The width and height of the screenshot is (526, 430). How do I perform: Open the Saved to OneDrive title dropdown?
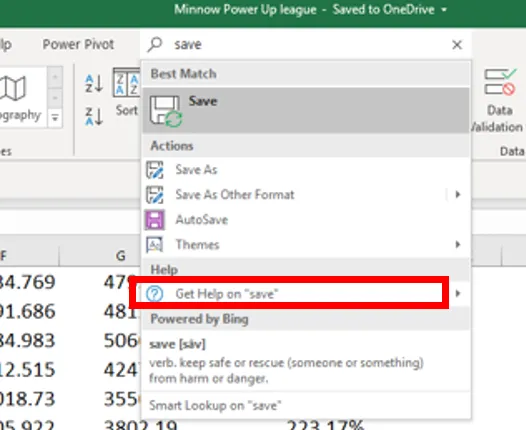444,10
